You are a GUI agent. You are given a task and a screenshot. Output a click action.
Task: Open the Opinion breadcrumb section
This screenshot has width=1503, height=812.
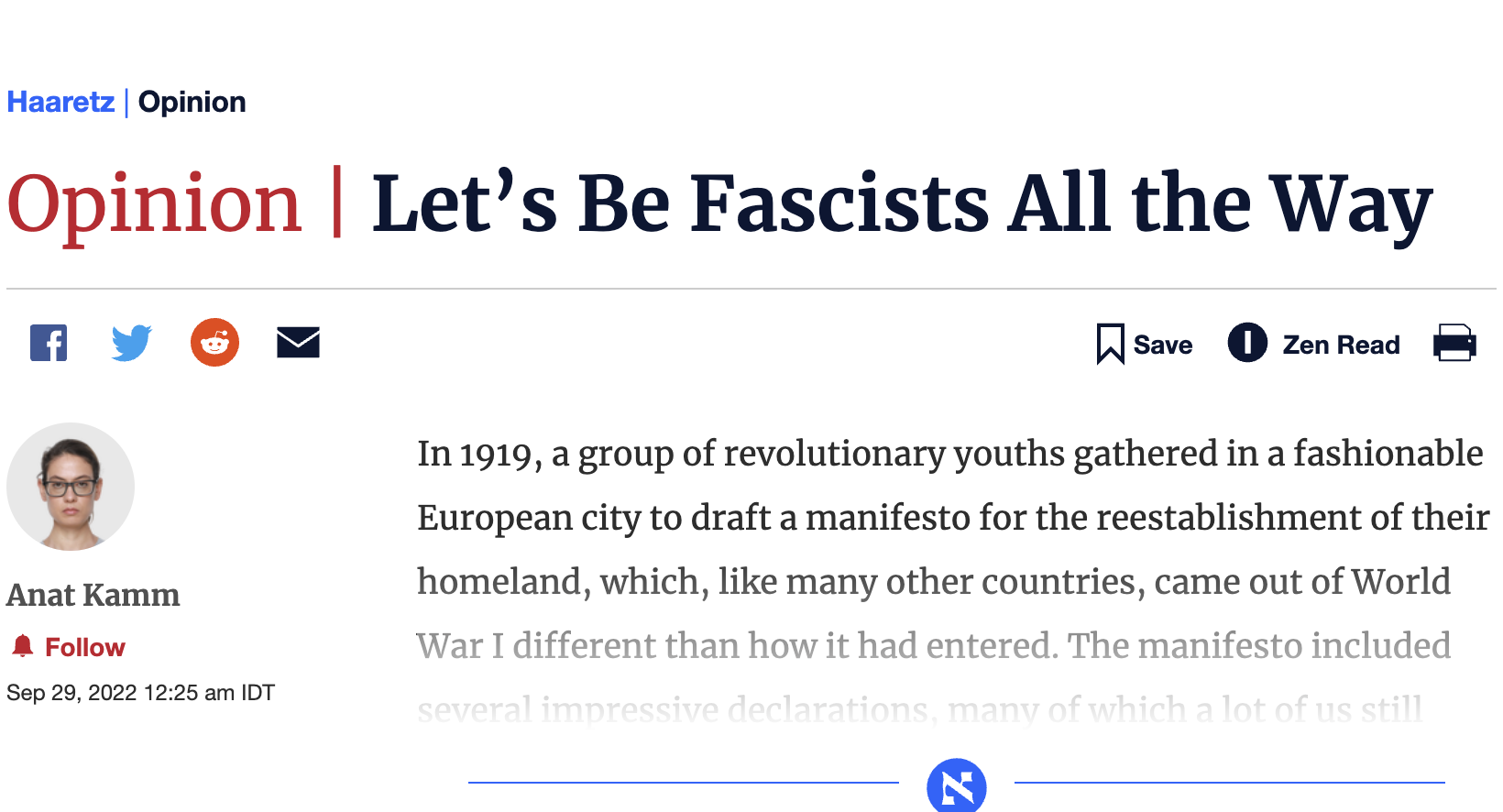pyautogui.click(x=192, y=102)
